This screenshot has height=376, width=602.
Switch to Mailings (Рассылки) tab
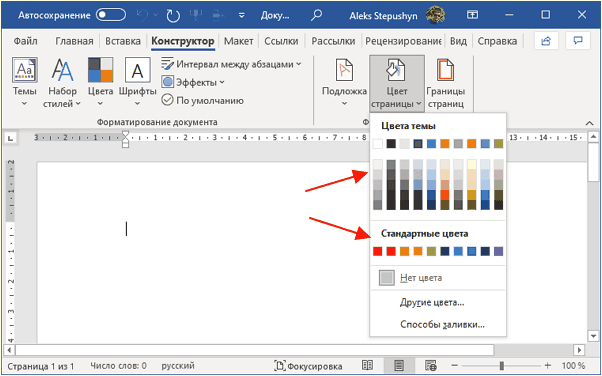[333, 41]
